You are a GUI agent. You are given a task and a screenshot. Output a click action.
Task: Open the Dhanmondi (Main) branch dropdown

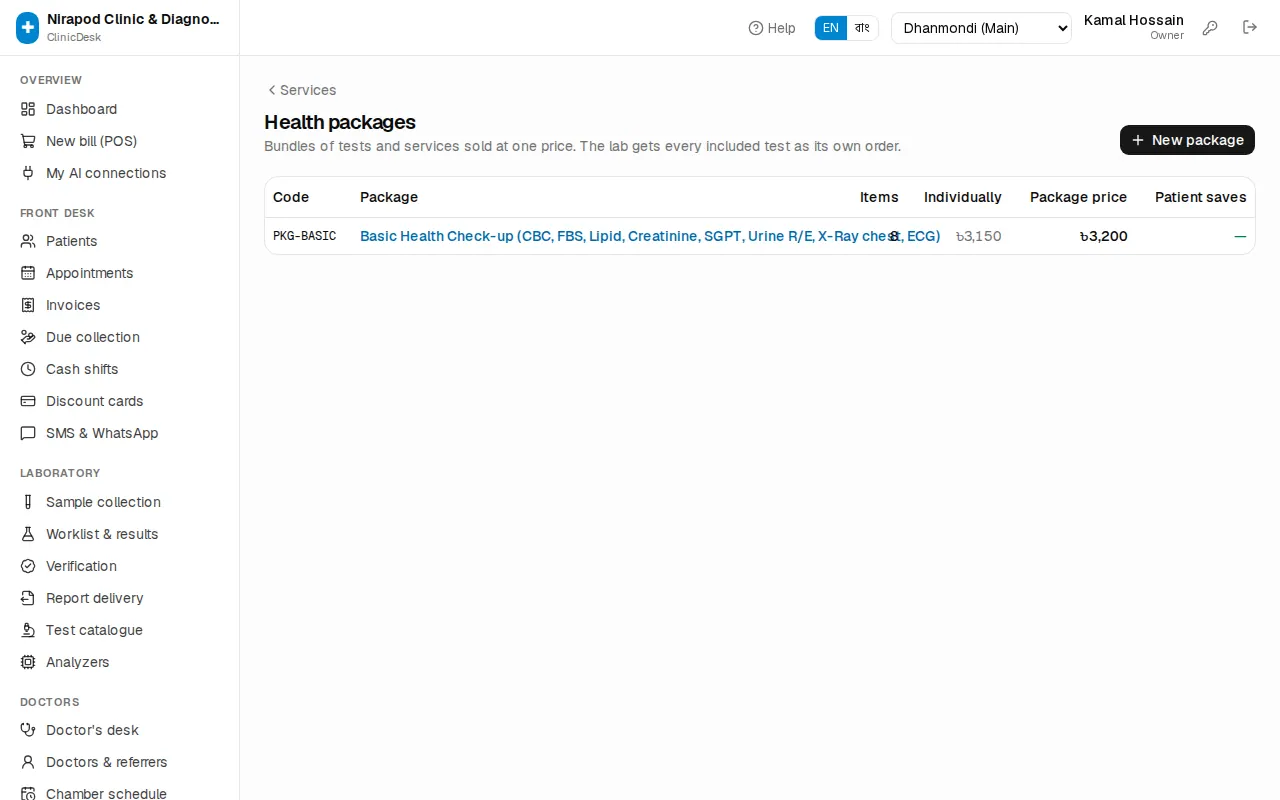[981, 28]
